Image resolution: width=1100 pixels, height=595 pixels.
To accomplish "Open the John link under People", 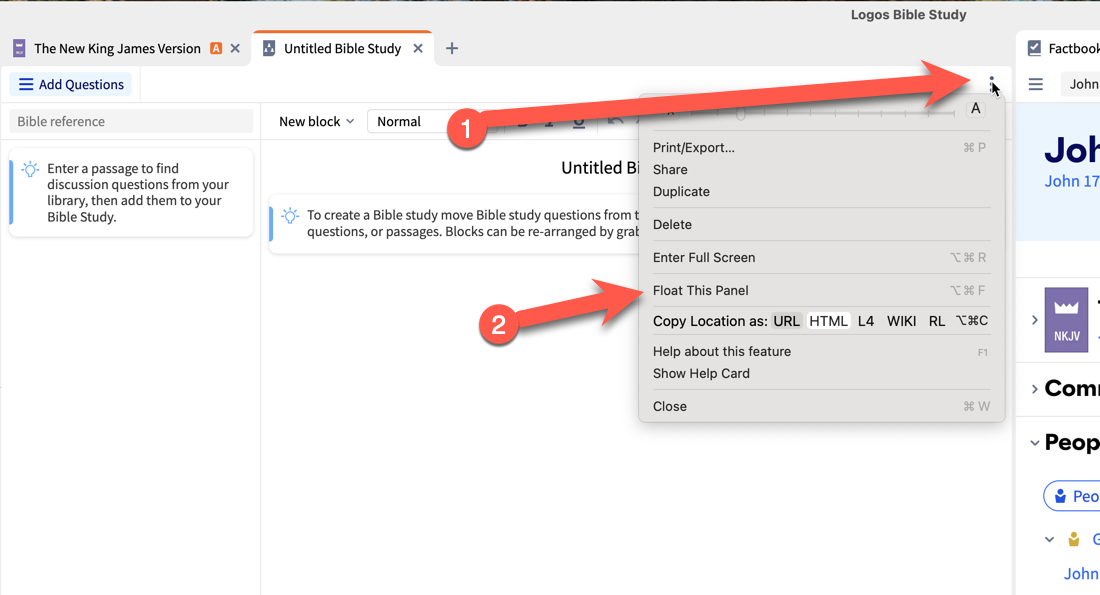I will point(1081,574).
